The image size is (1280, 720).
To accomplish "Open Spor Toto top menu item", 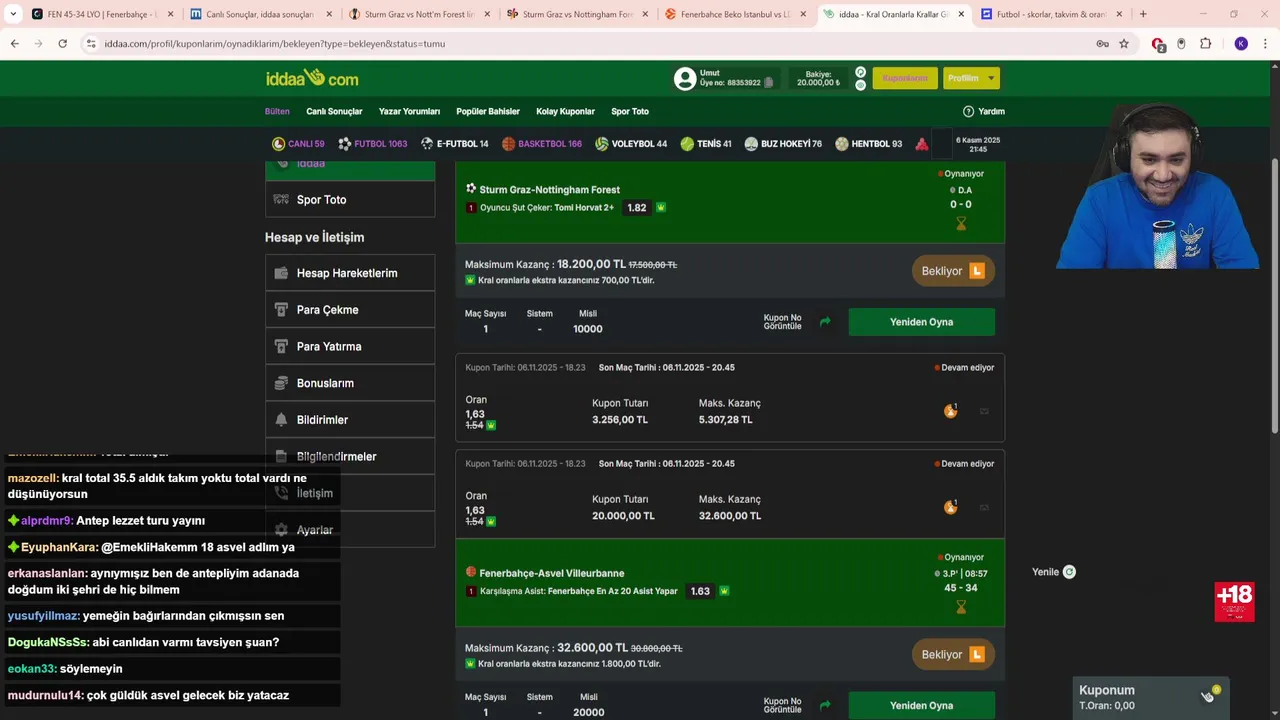I will click(630, 111).
